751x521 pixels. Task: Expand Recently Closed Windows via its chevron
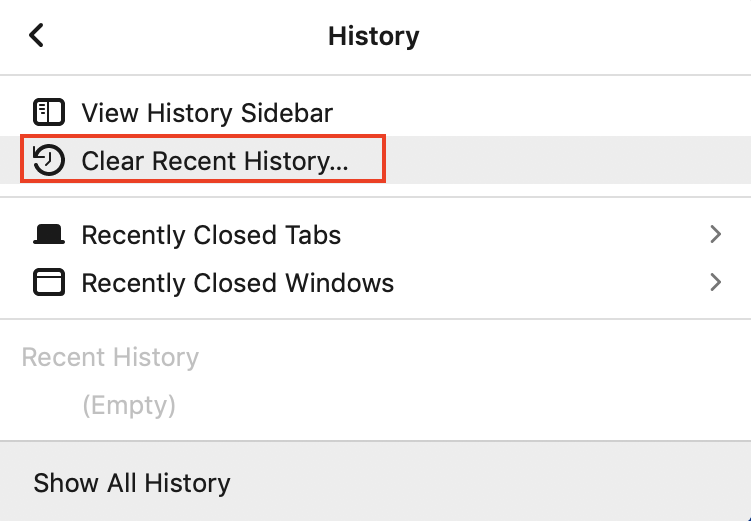(716, 282)
